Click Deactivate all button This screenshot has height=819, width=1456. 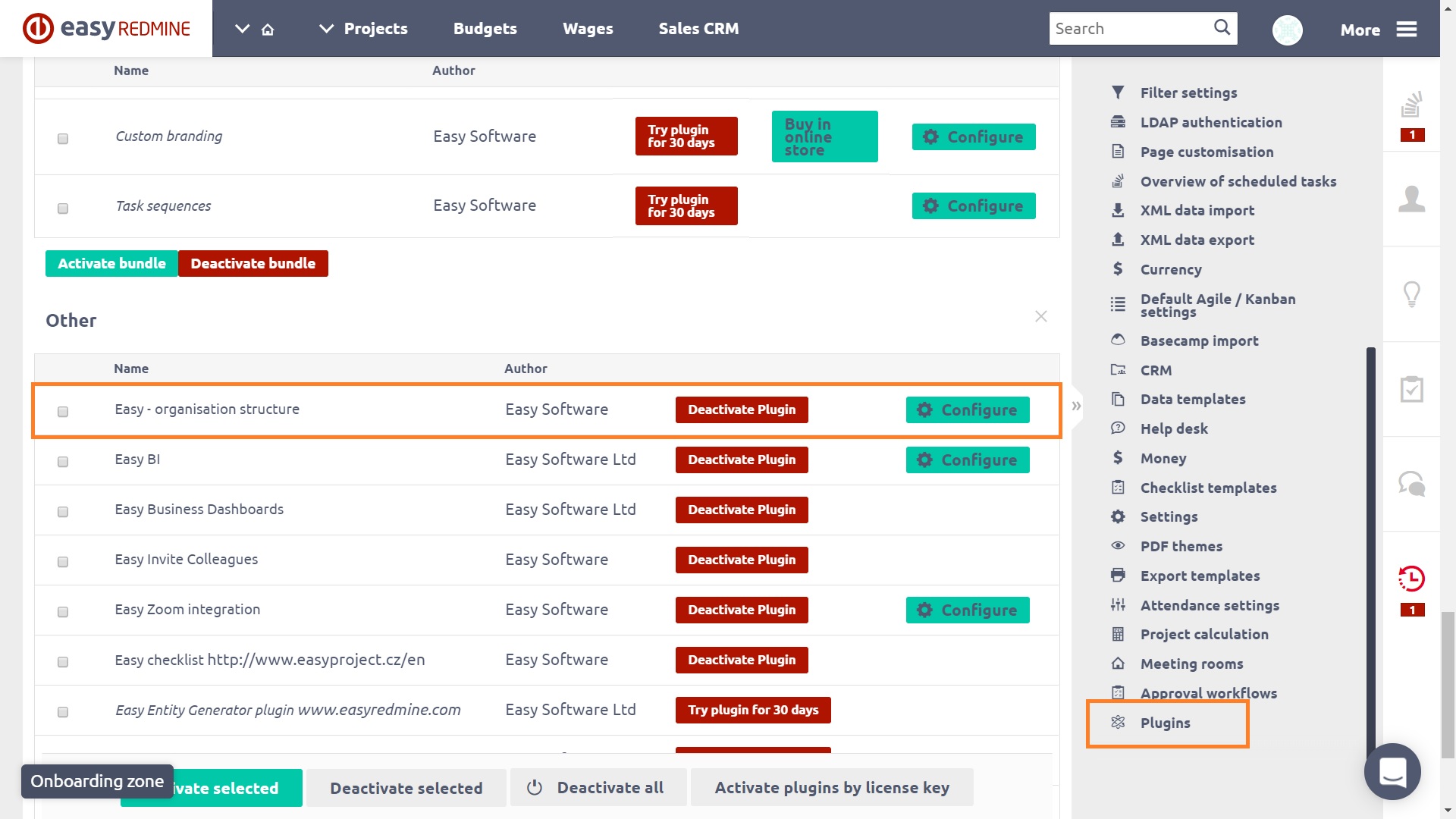point(598,788)
